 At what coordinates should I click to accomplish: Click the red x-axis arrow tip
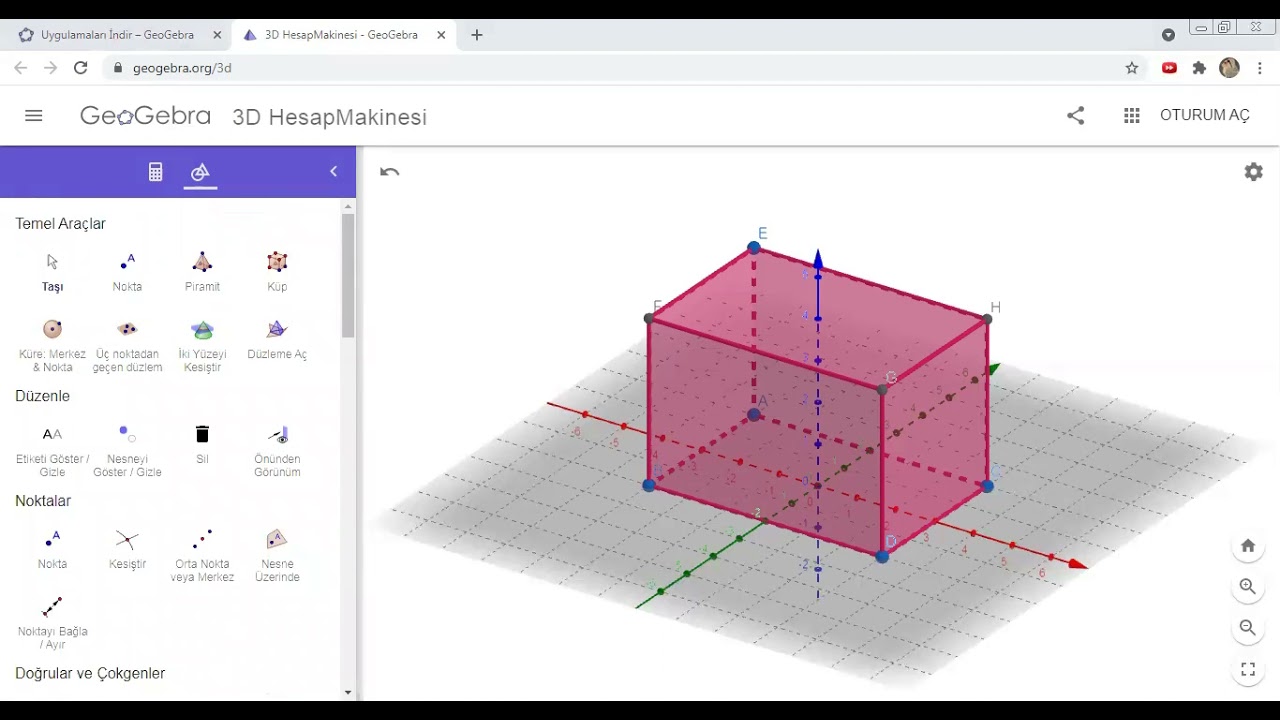click(1078, 565)
